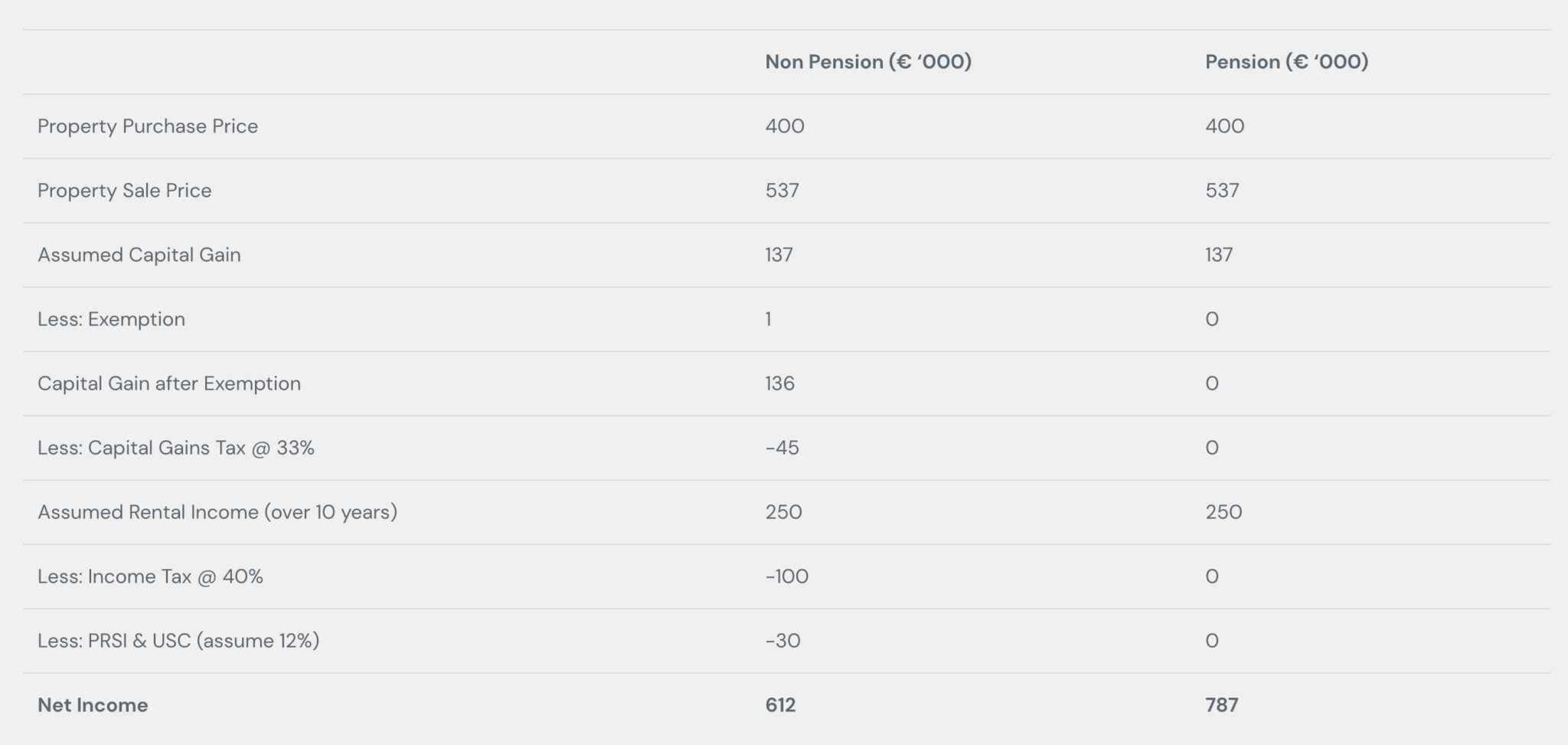
Task: Click the -30 PRSI & USC value
Action: coord(783,641)
